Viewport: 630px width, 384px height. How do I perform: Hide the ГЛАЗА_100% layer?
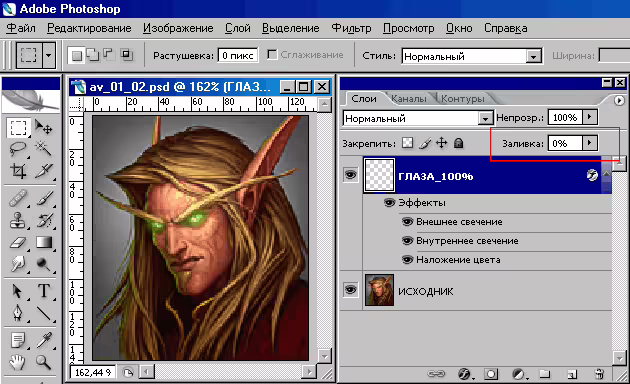(x=350, y=175)
